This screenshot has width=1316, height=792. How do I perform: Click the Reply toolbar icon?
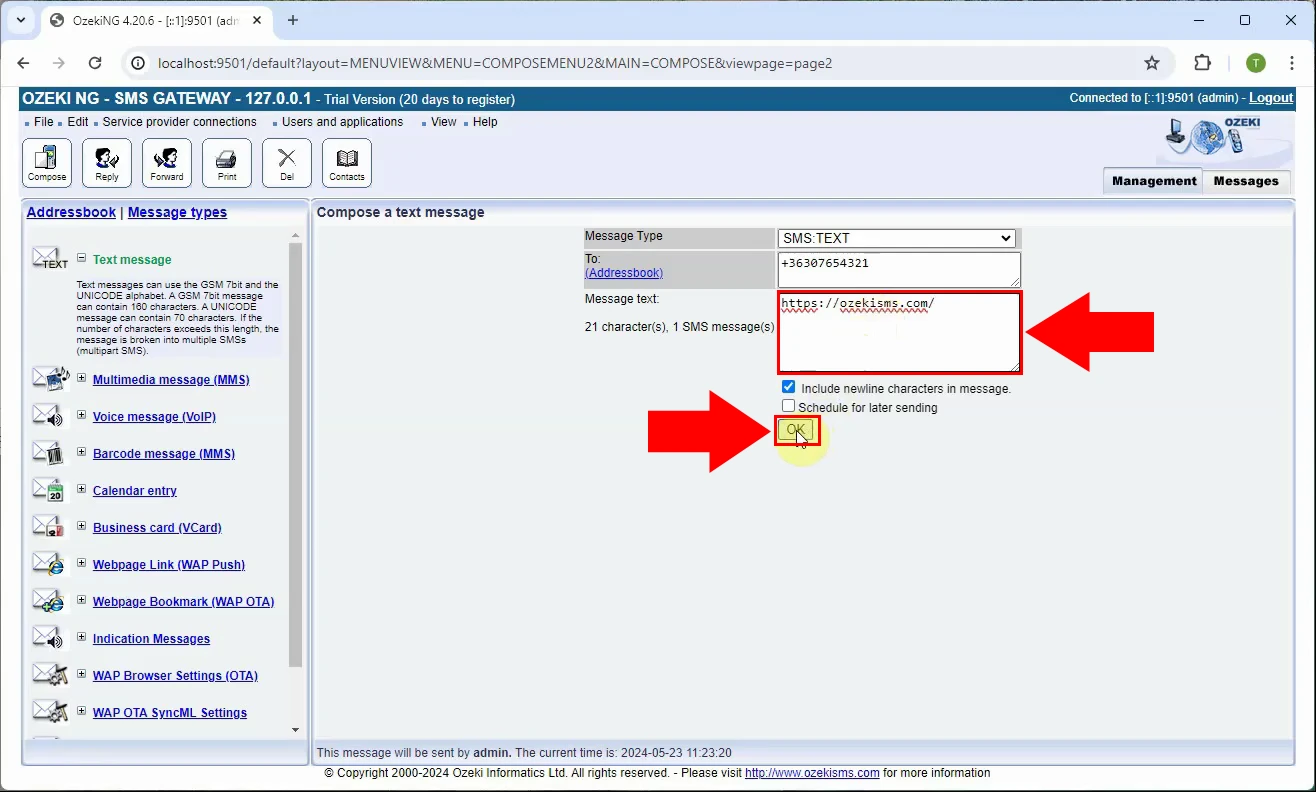[x=107, y=163]
